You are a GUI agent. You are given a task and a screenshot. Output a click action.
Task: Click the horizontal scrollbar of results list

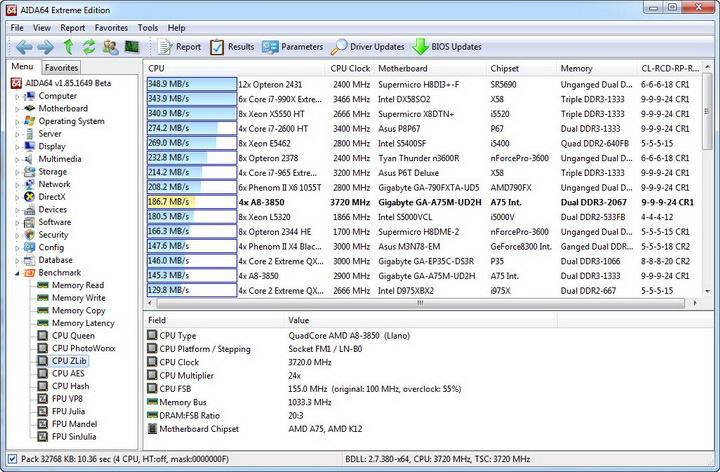(420, 303)
